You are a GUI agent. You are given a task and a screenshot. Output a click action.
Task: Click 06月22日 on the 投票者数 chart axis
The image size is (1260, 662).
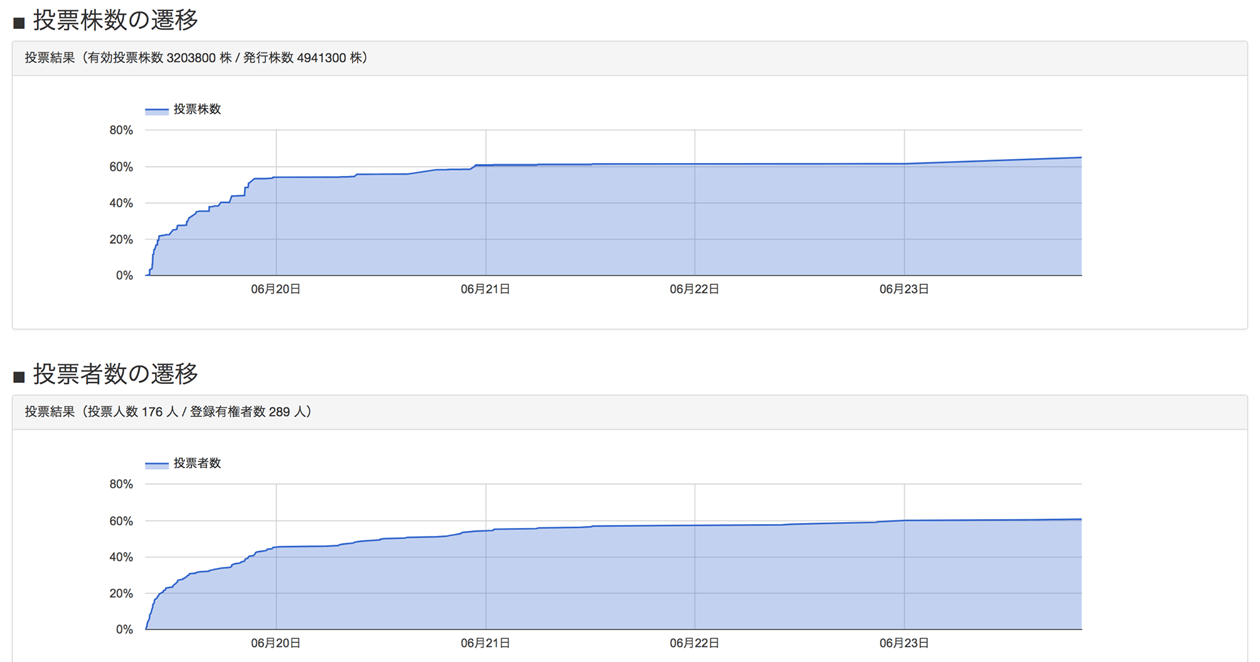695,643
